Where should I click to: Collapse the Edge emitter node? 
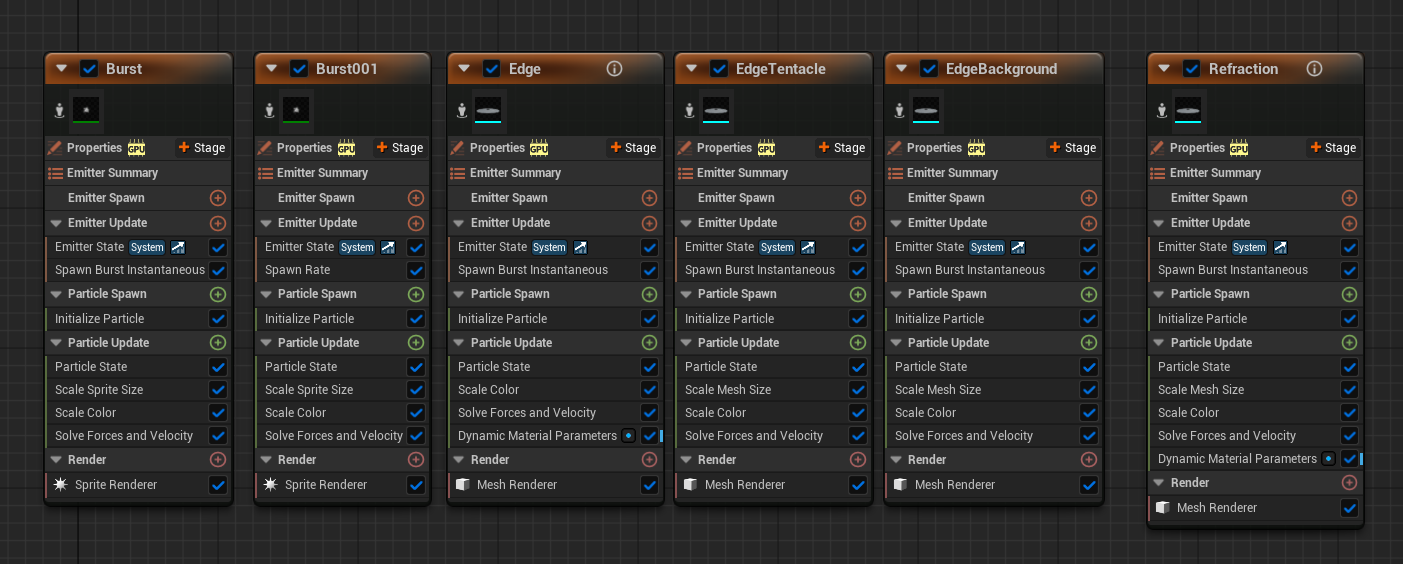pyautogui.click(x=464, y=69)
